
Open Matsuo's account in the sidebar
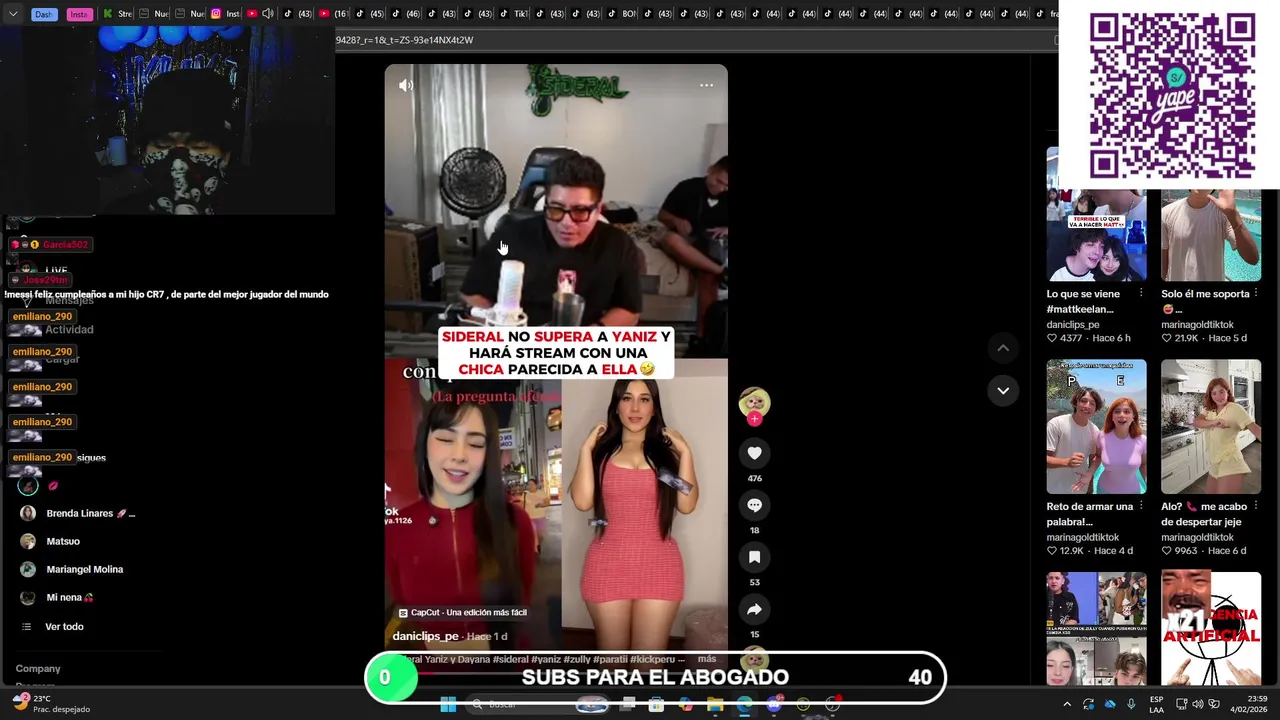(63, 541)
